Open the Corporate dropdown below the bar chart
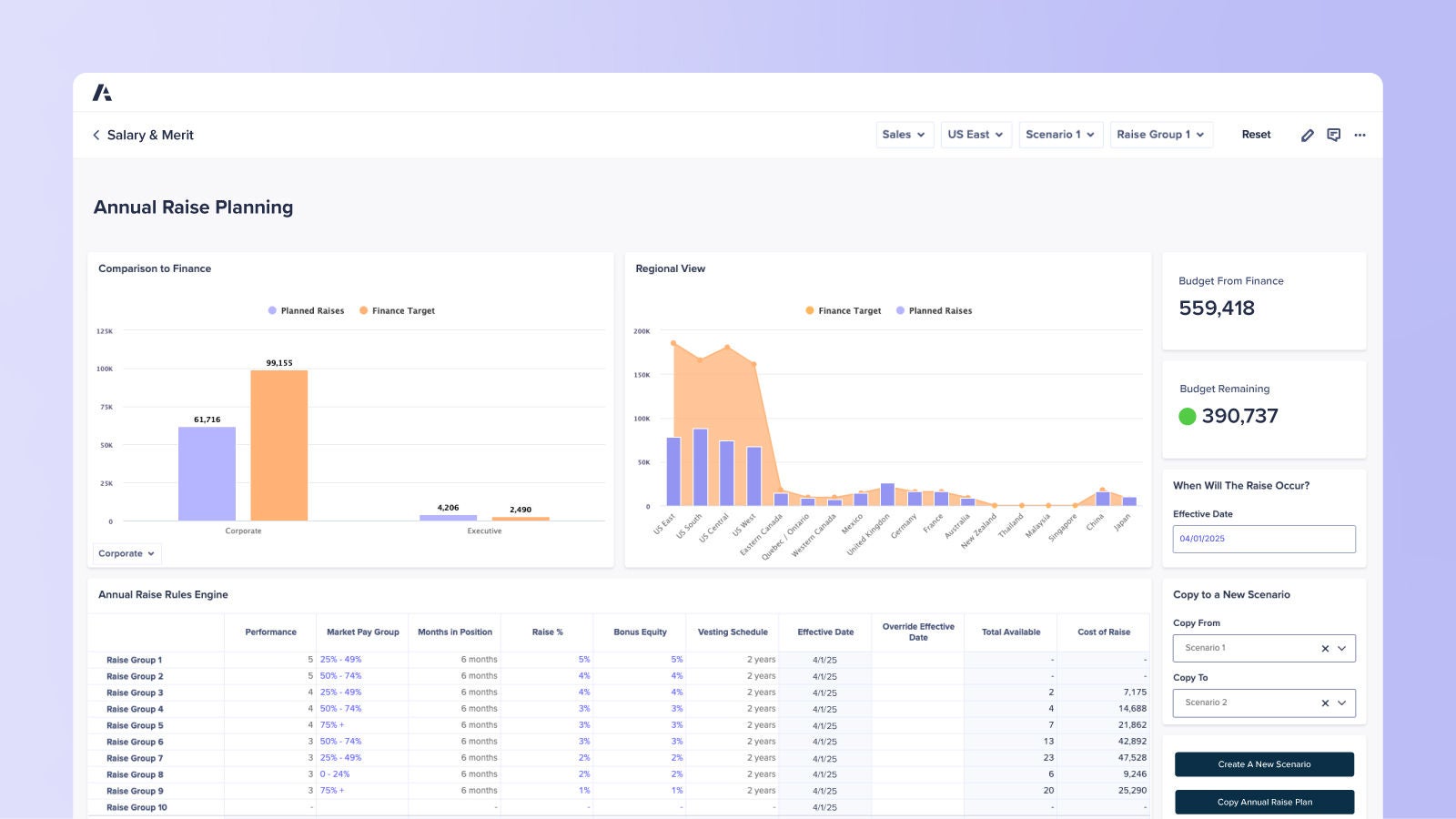 pos(126,553)
